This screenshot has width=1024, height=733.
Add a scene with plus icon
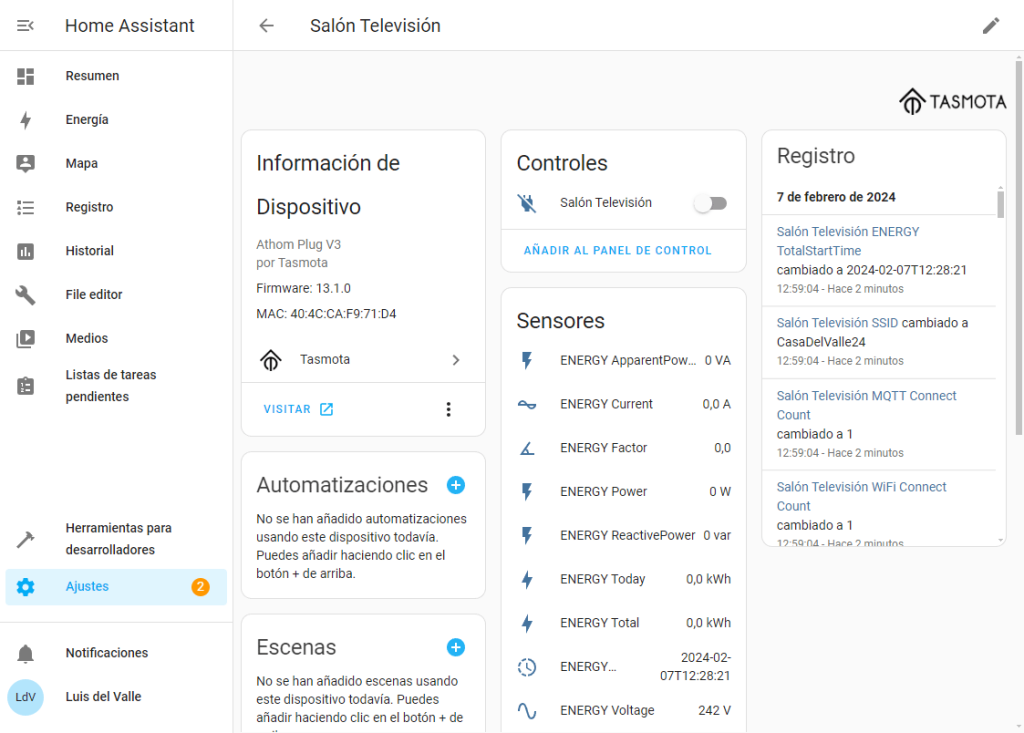pos(456,647)
